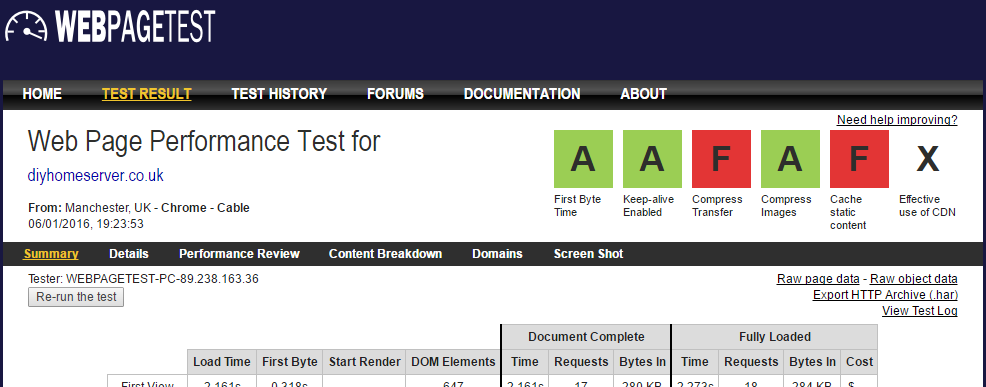The width and height of the screenshot is (986, 387).
Task: Click the 'Cache static content' label
Action: (x=848, y=212)
